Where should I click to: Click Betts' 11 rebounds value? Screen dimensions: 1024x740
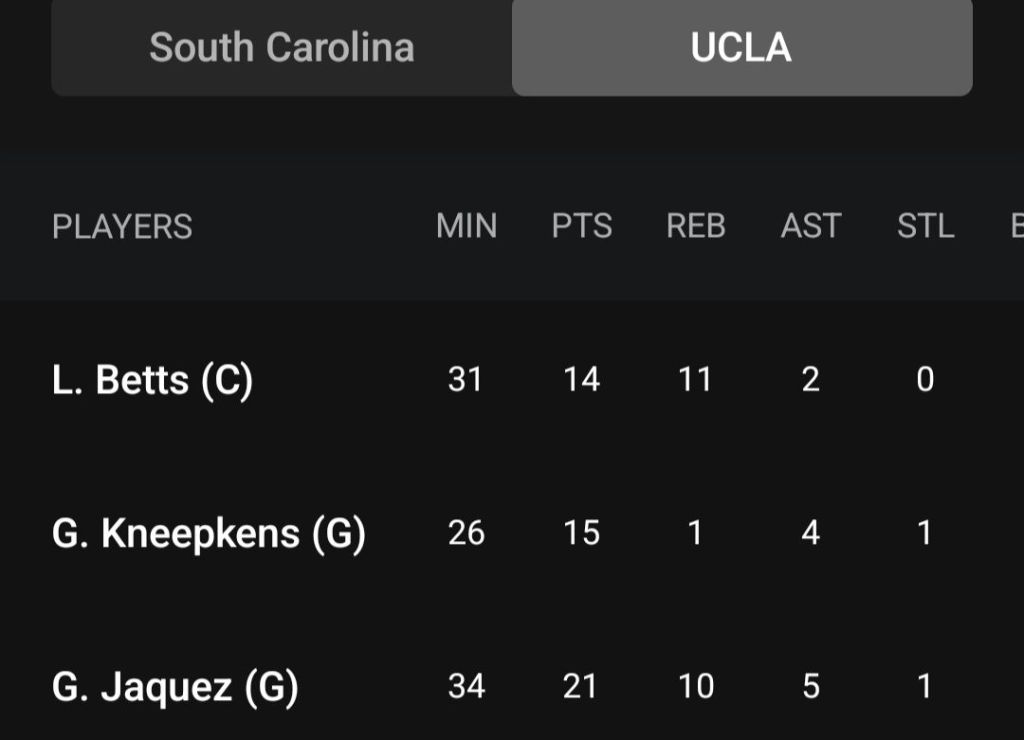pyautogui.click(x=695, y=380)
